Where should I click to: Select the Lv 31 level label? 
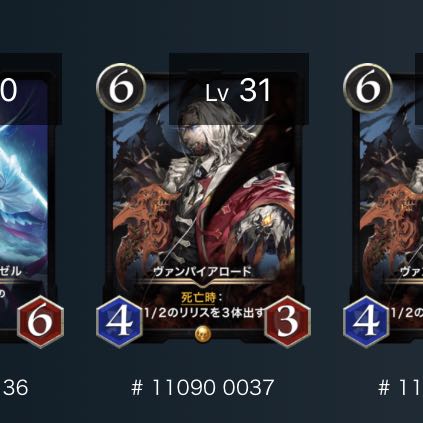coord(237,91)
